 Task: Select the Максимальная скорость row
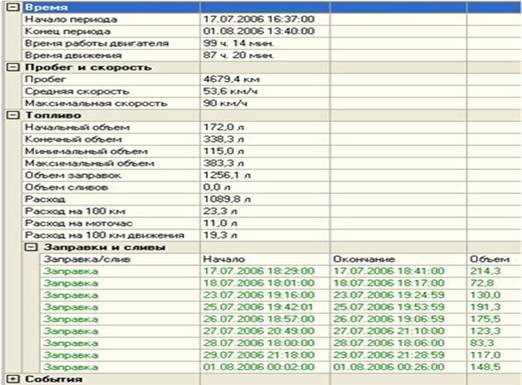point(272,103)
